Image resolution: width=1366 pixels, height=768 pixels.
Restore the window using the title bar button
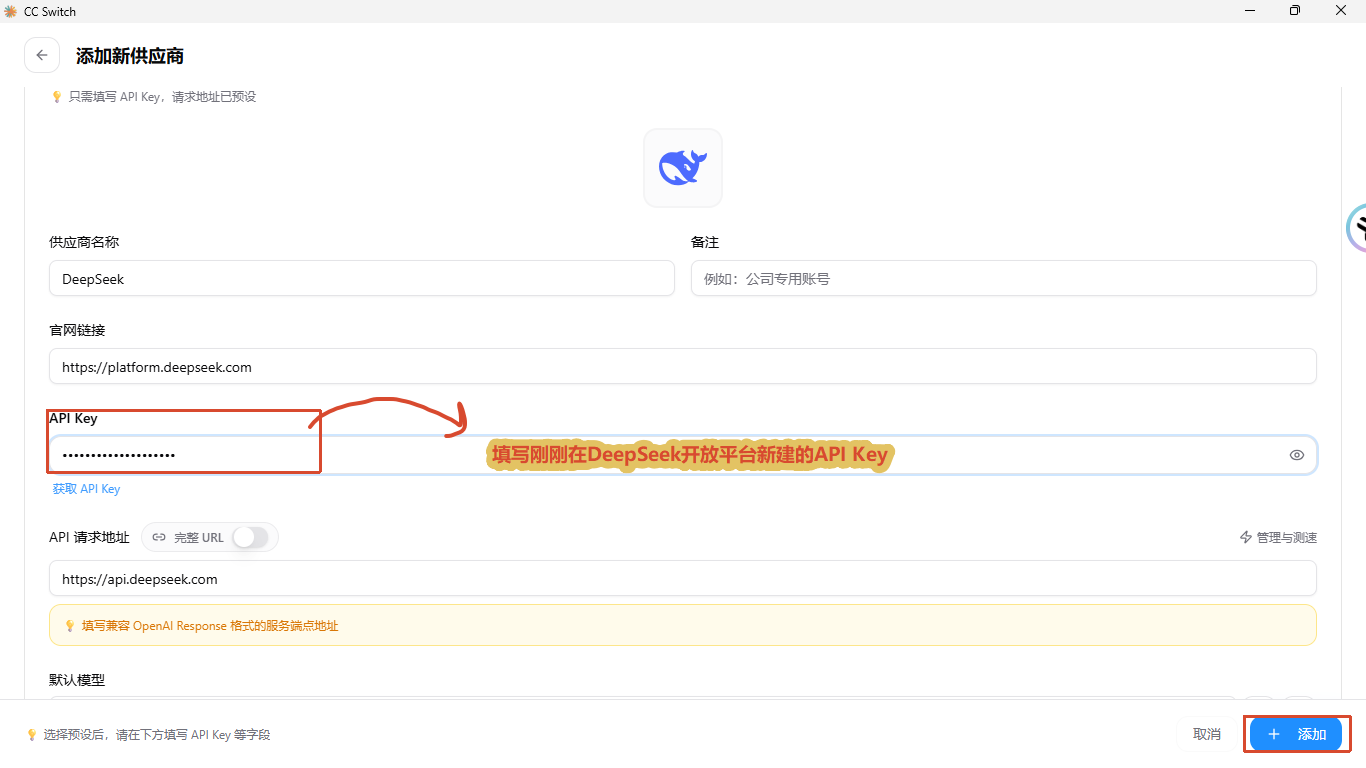coord(1295,11)
